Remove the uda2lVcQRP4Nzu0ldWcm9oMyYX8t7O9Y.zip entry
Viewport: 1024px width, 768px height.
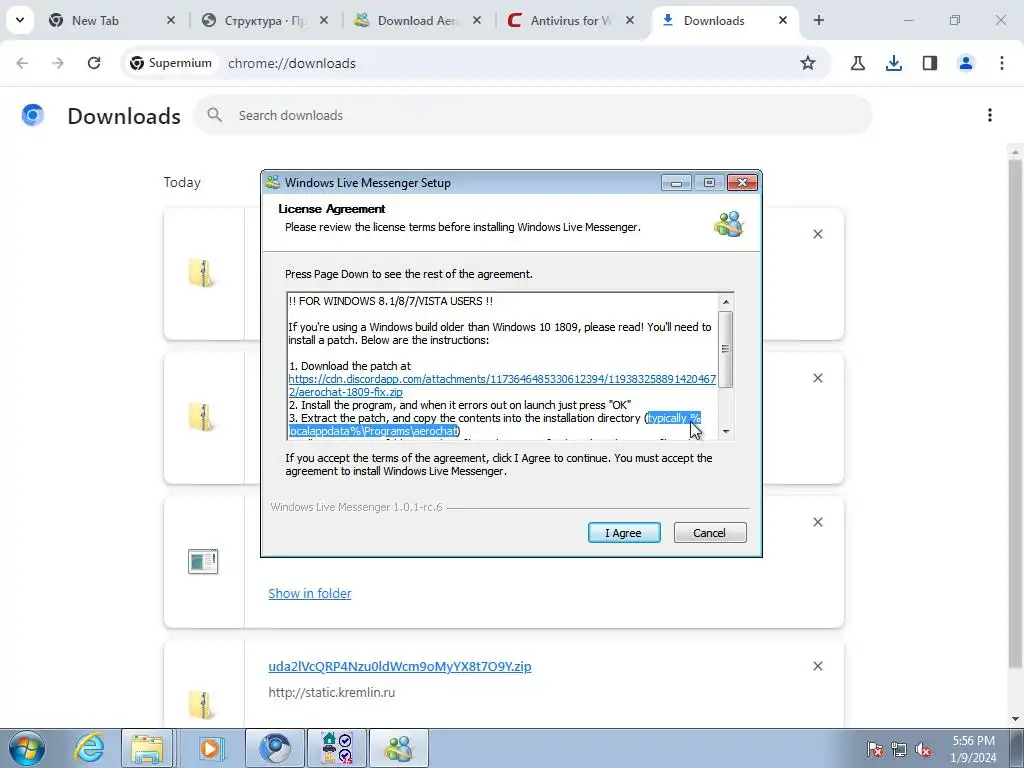click(x=818, y=666)
